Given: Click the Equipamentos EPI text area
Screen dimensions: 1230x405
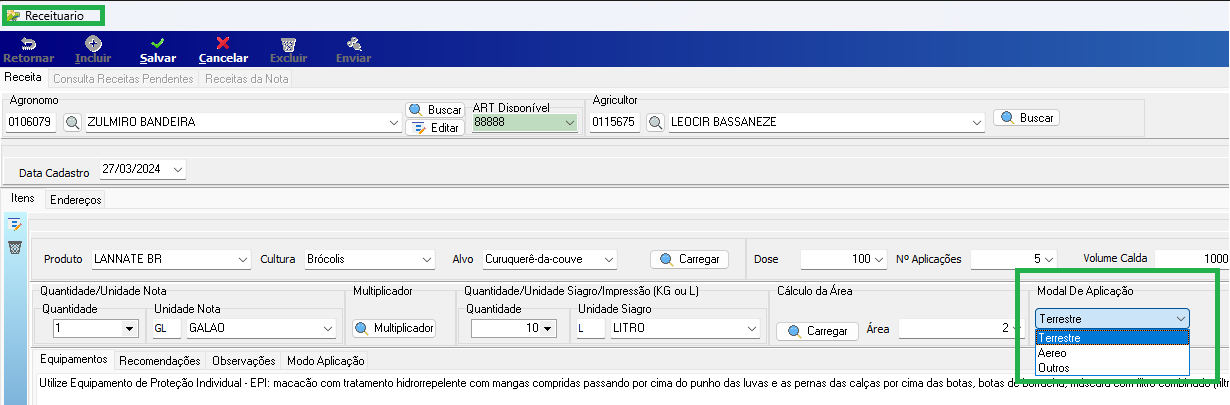Looking at the screenshot, I should 633,388.
